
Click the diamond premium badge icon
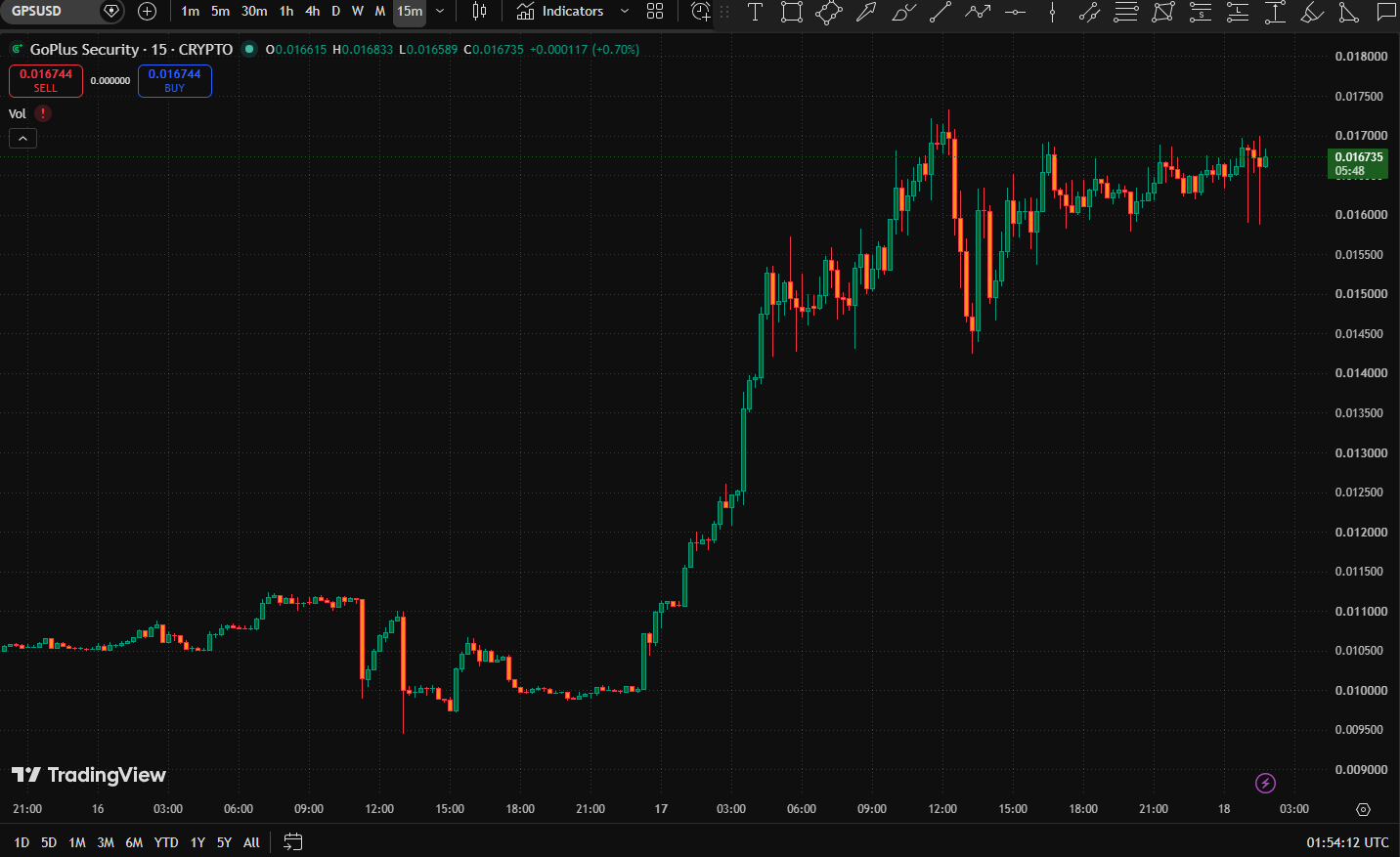[111, 12]
